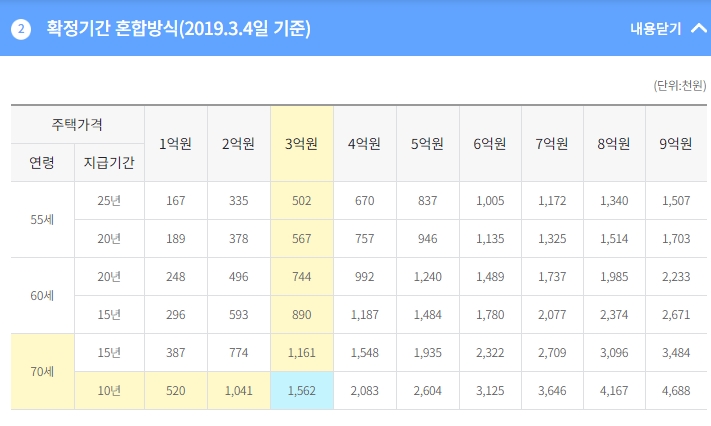
Task: Click the highlighted cell value 567
Action: click(x=302, y=239)
